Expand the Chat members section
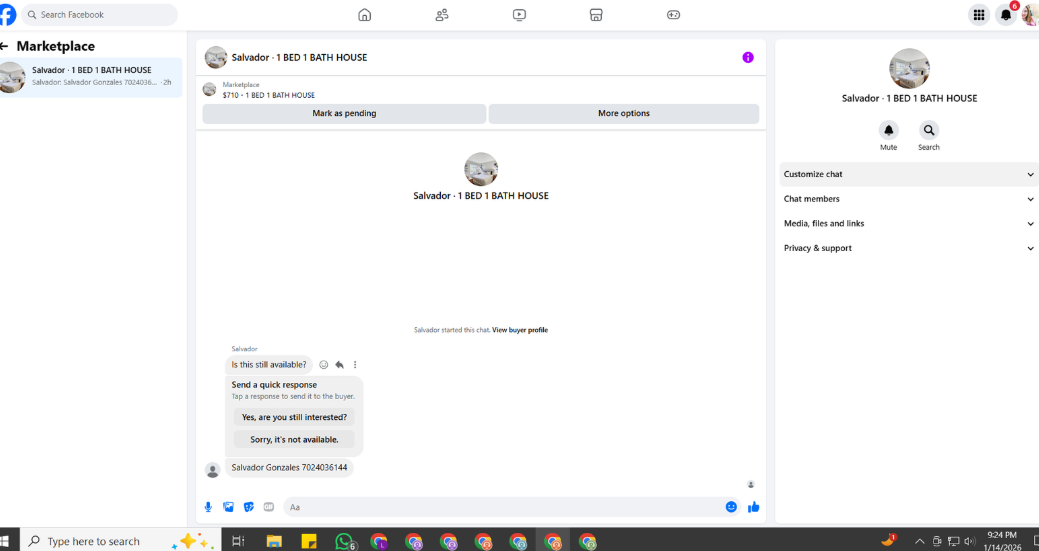 click(908, 199)
